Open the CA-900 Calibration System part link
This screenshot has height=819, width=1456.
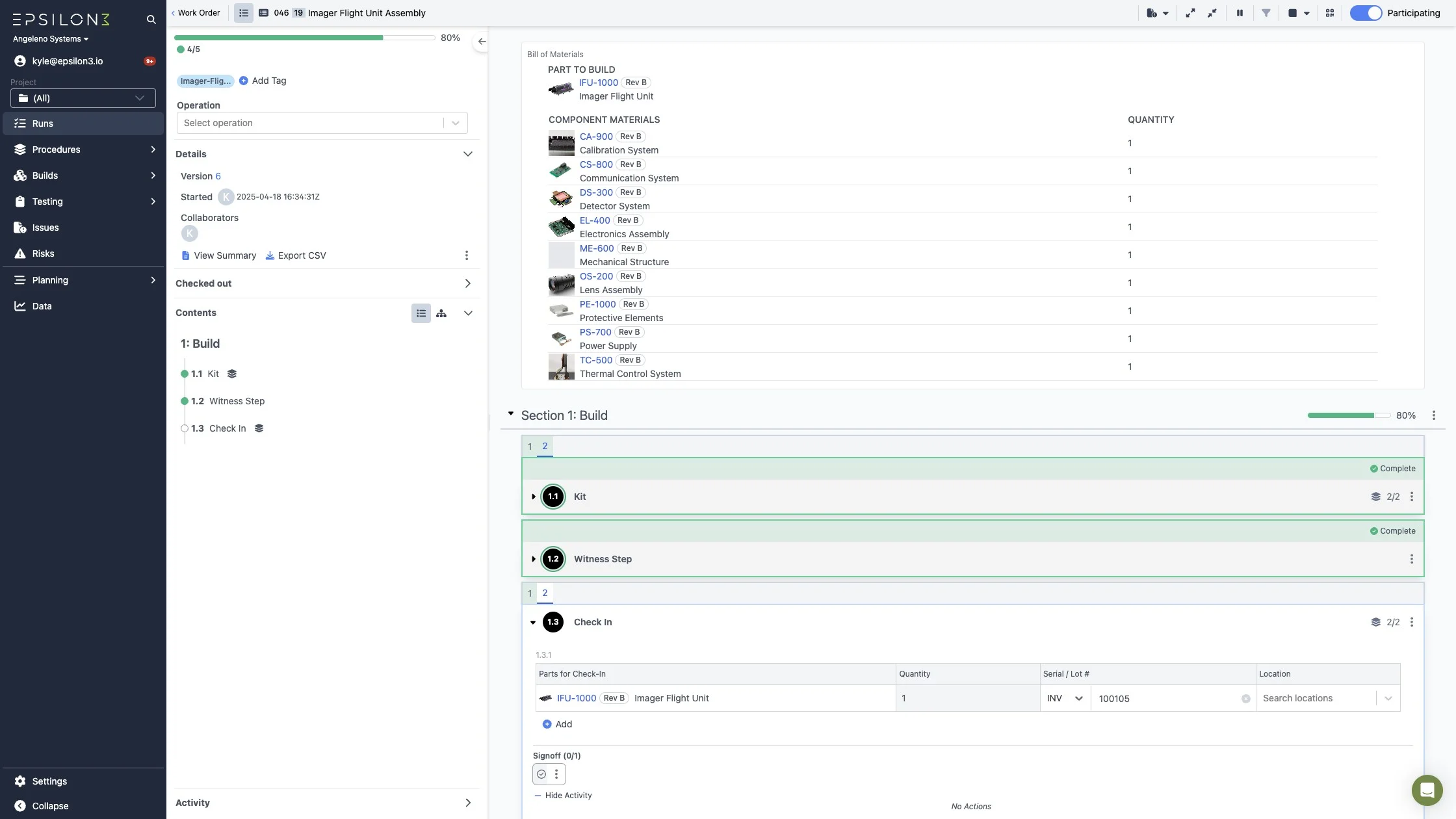tap(595, 136)
